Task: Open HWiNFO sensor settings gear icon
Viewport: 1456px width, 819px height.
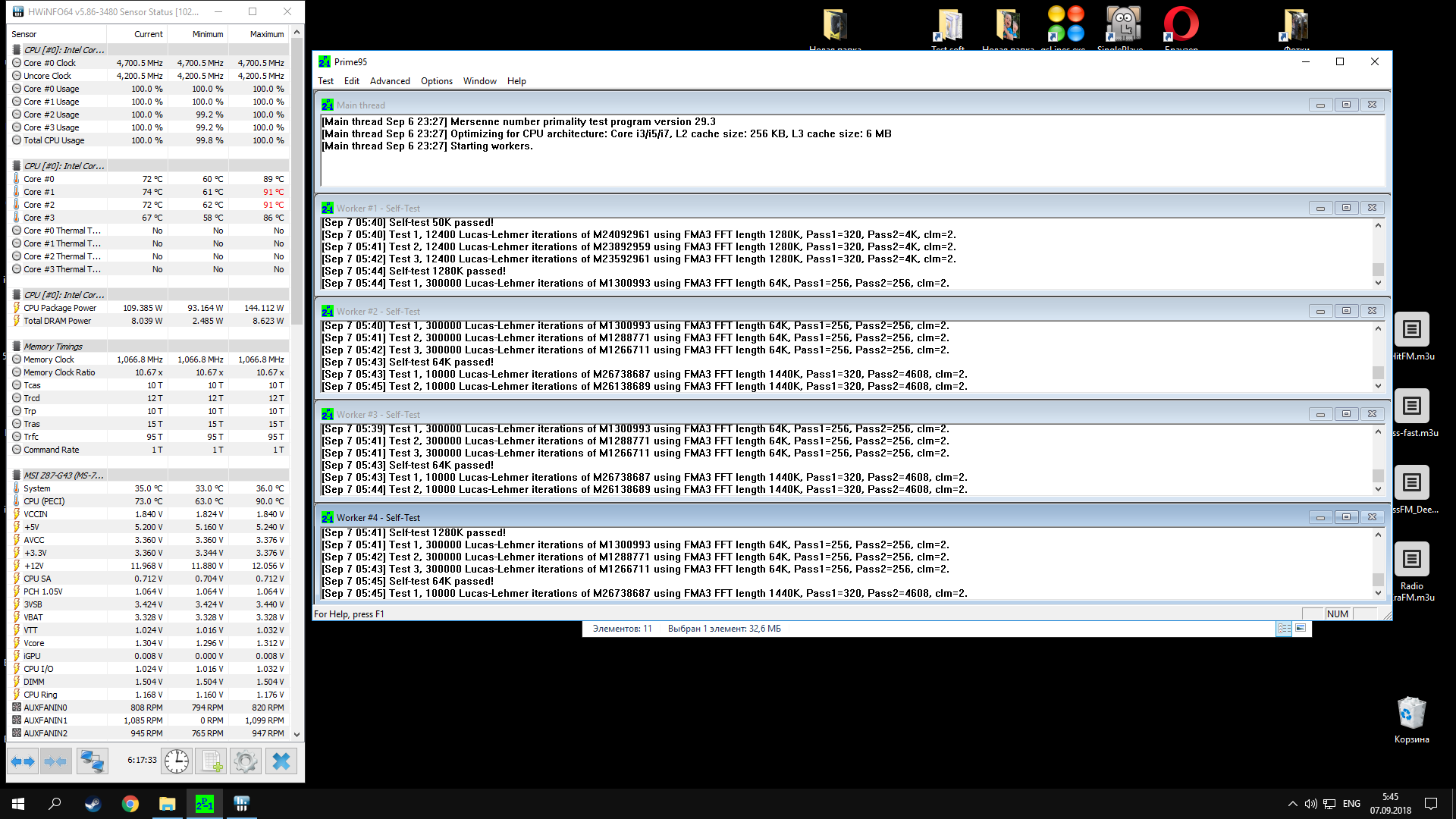Action: 245,761
